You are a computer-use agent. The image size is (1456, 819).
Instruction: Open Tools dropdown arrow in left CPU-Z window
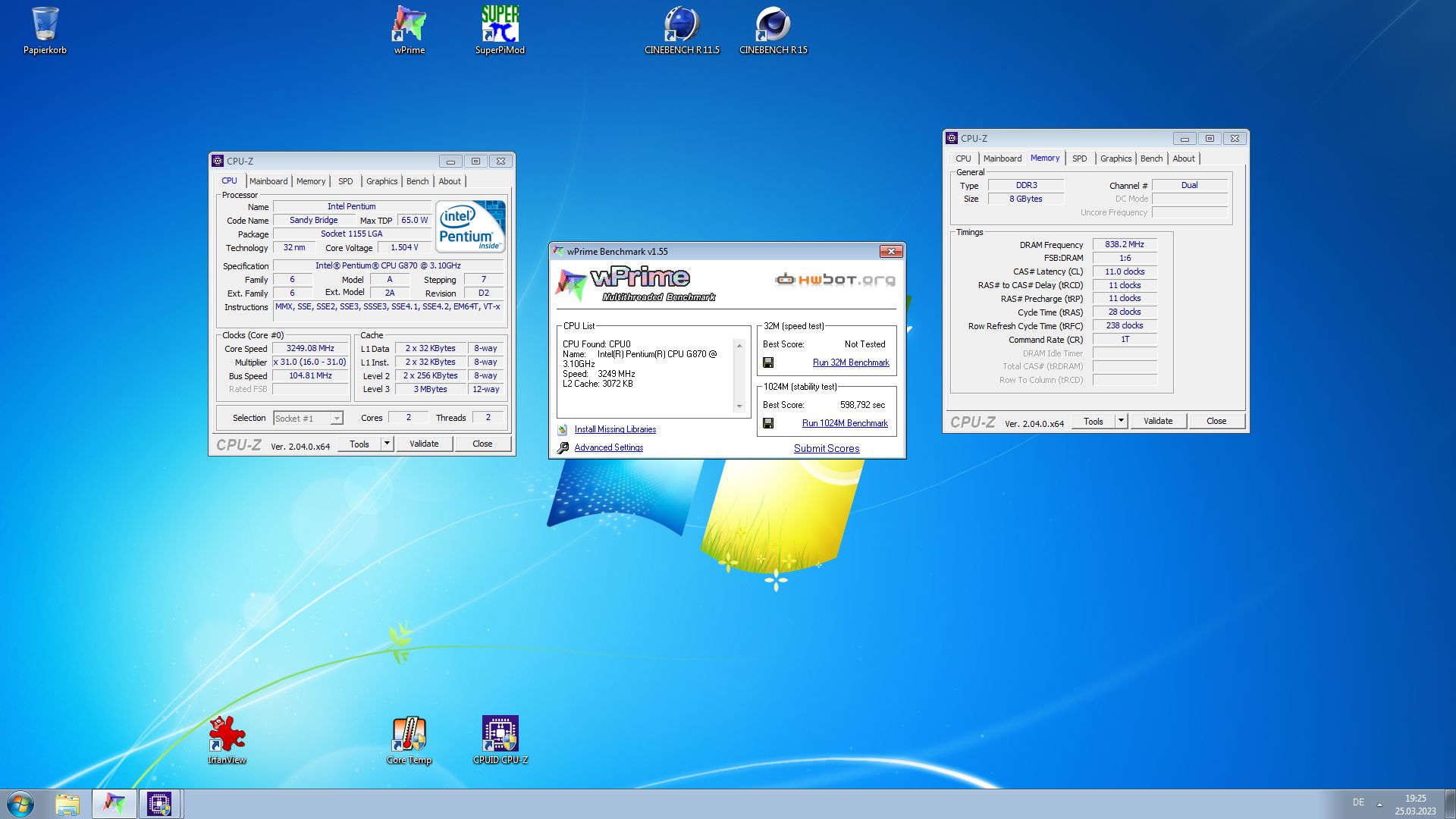click(387, 444)
